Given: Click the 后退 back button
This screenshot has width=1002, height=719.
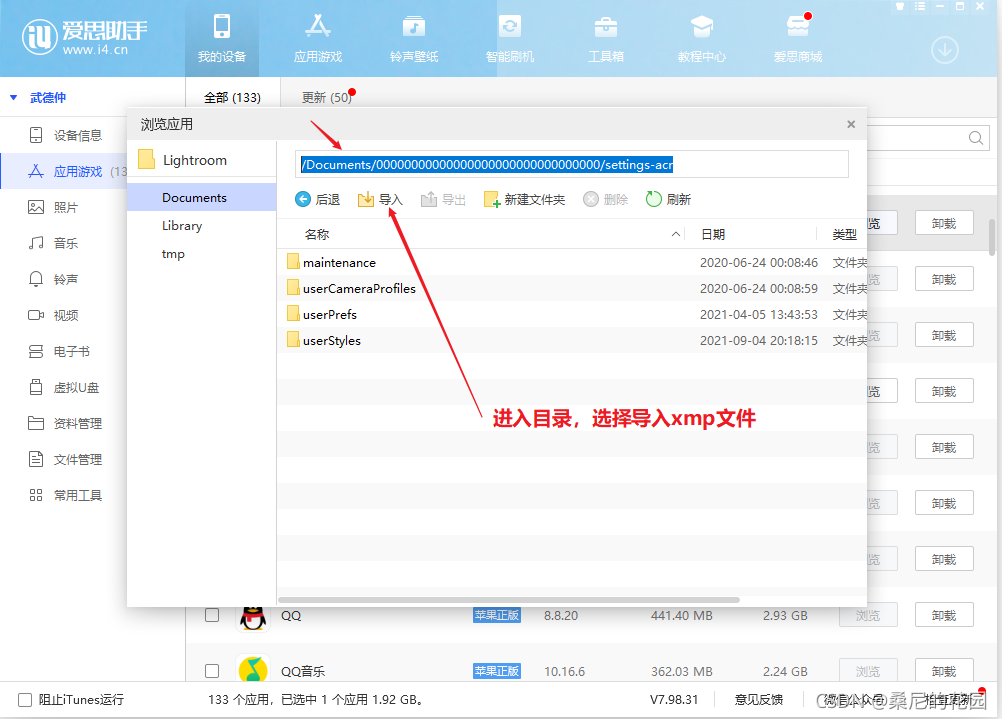Looking at the screenshot, I should tap(318, 199).
